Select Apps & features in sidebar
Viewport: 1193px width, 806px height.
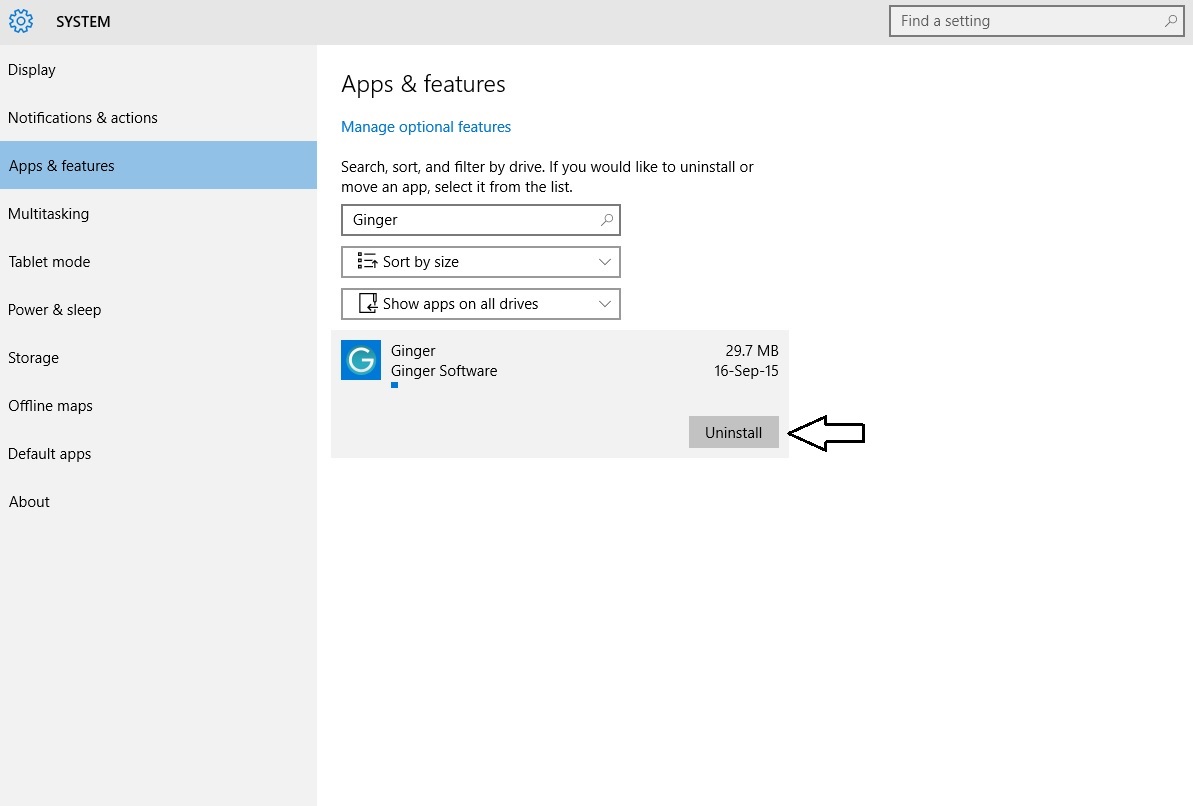pyautogui.click(x=158, y=165)
